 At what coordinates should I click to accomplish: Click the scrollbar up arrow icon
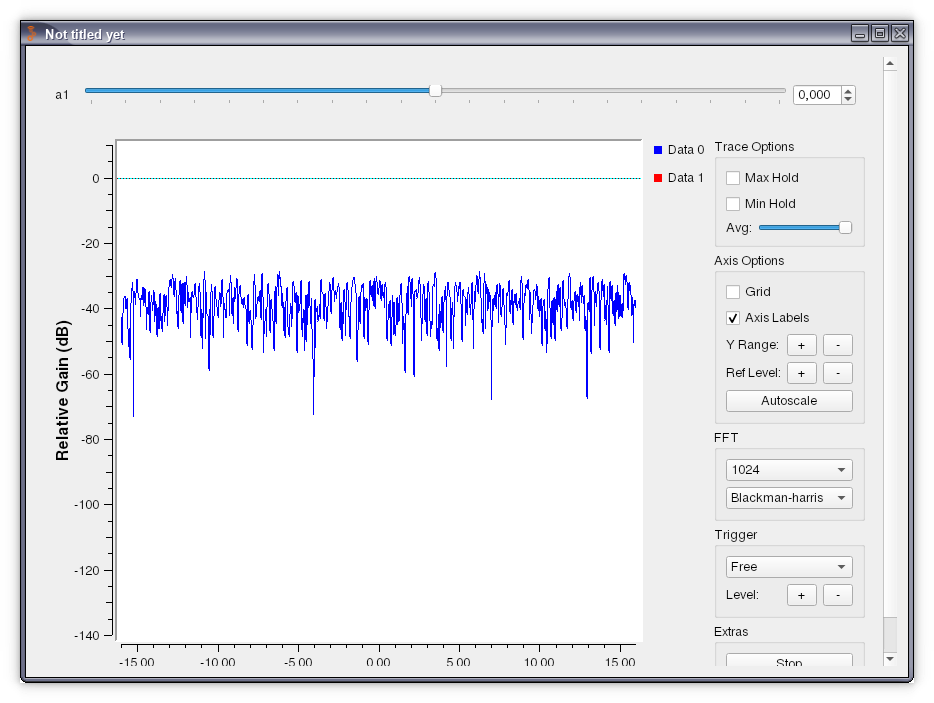point(889,61)
